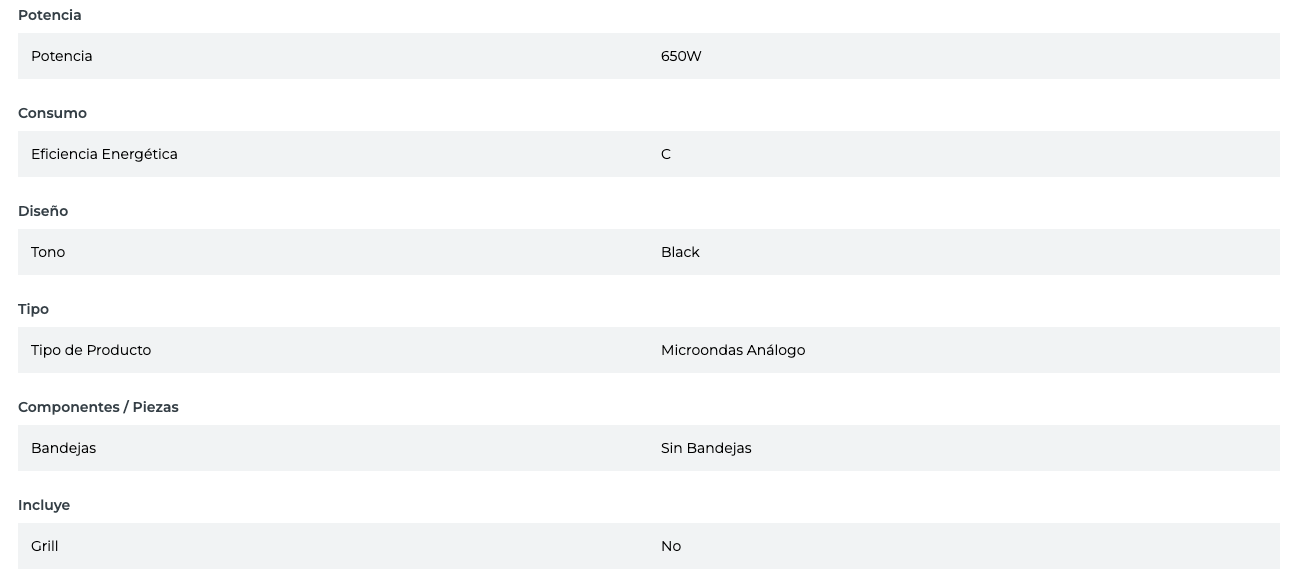Select the Black tone value
Screen dimensions: 1291x577
click(x=680, y=252)
